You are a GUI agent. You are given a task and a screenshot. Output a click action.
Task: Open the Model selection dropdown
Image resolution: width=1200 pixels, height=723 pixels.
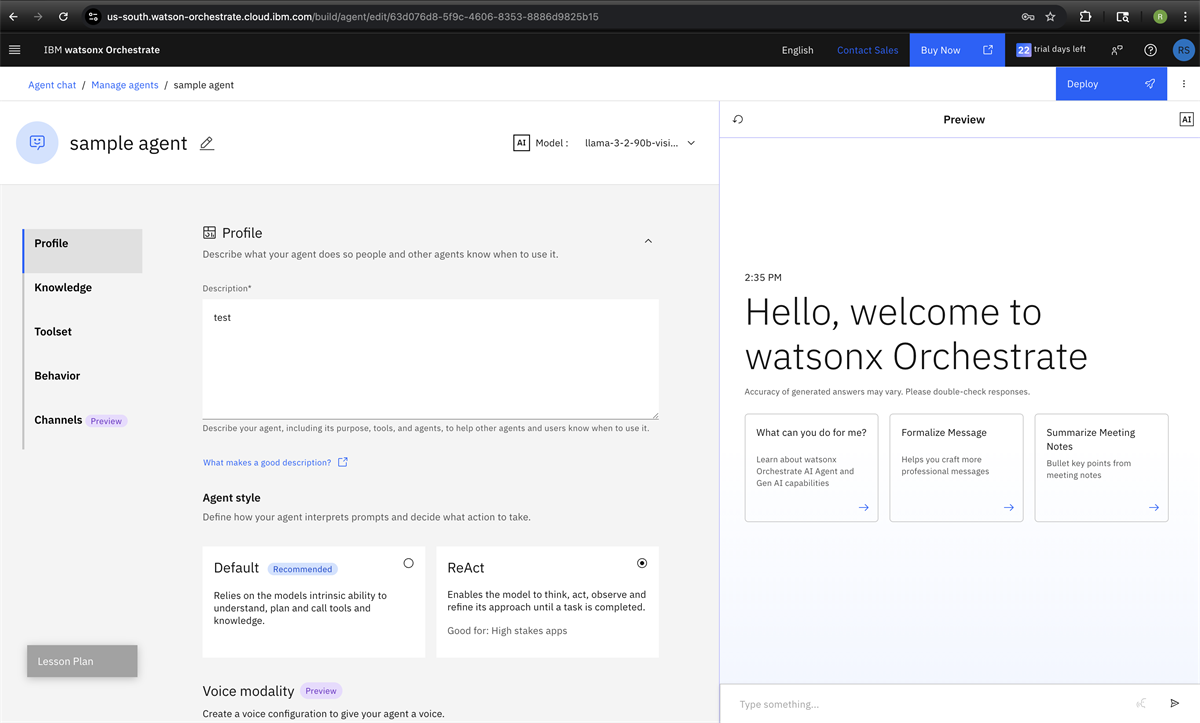click(x=640, y=143)
